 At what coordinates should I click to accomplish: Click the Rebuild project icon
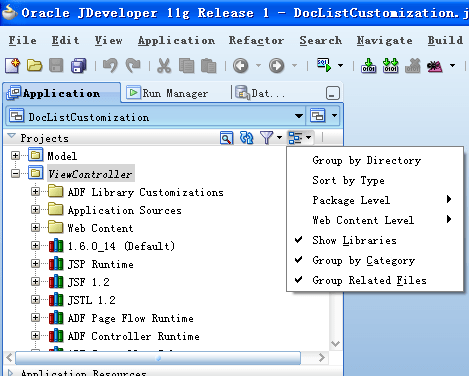pos(390,65)
